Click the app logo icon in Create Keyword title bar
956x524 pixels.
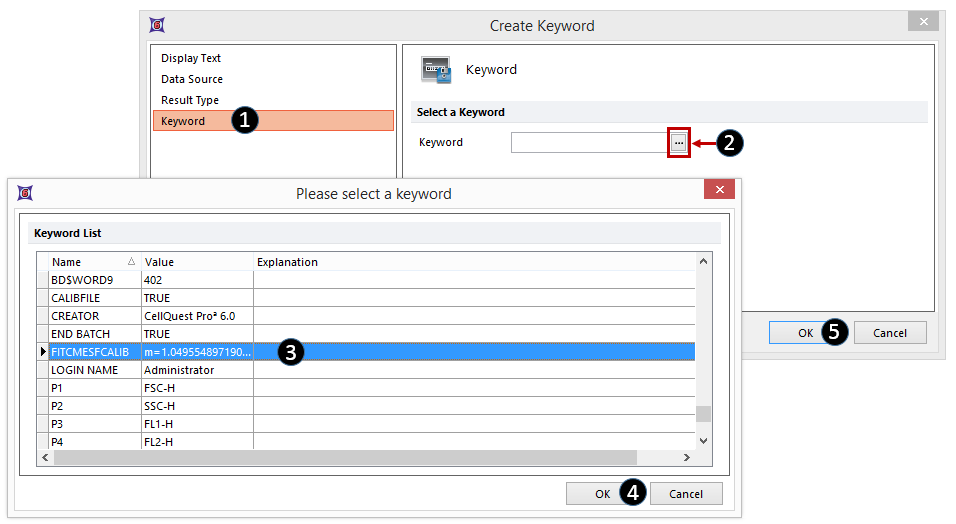pos(157,25)
